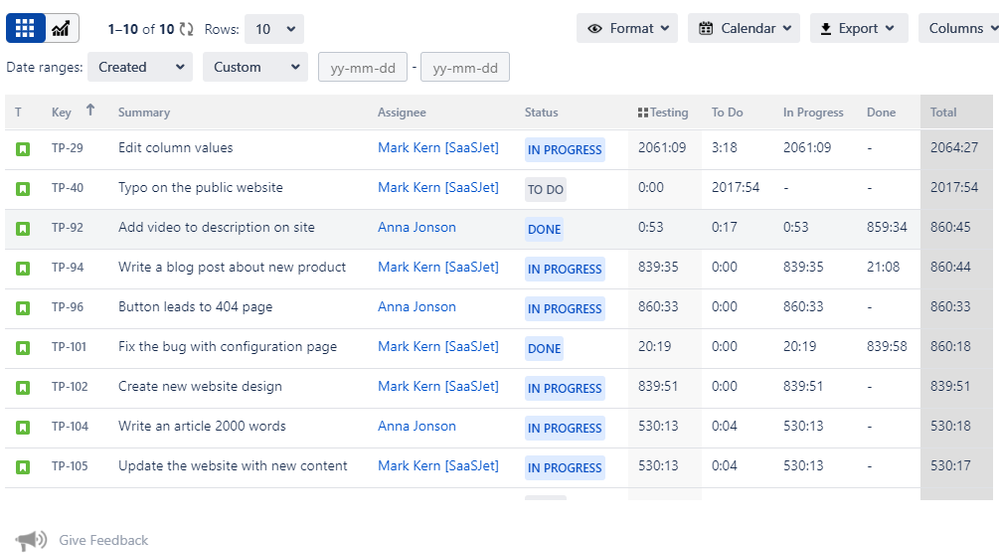This screenshot has width=999, height=559.
Task: Click the issue type icon for TP-104
Action: click(x=23, y=428)
